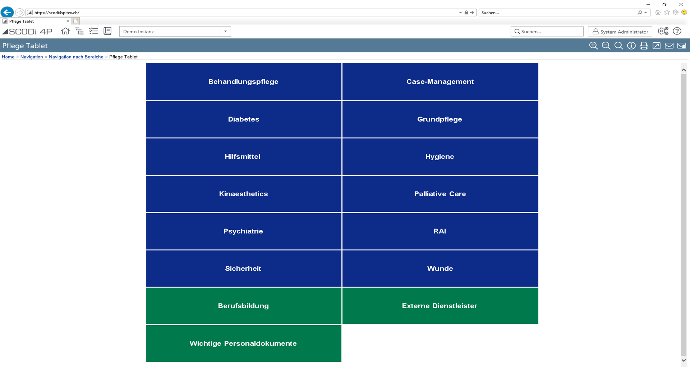
Task: Click the second magnifier zoom icon
Action: [x=606, y=46]
